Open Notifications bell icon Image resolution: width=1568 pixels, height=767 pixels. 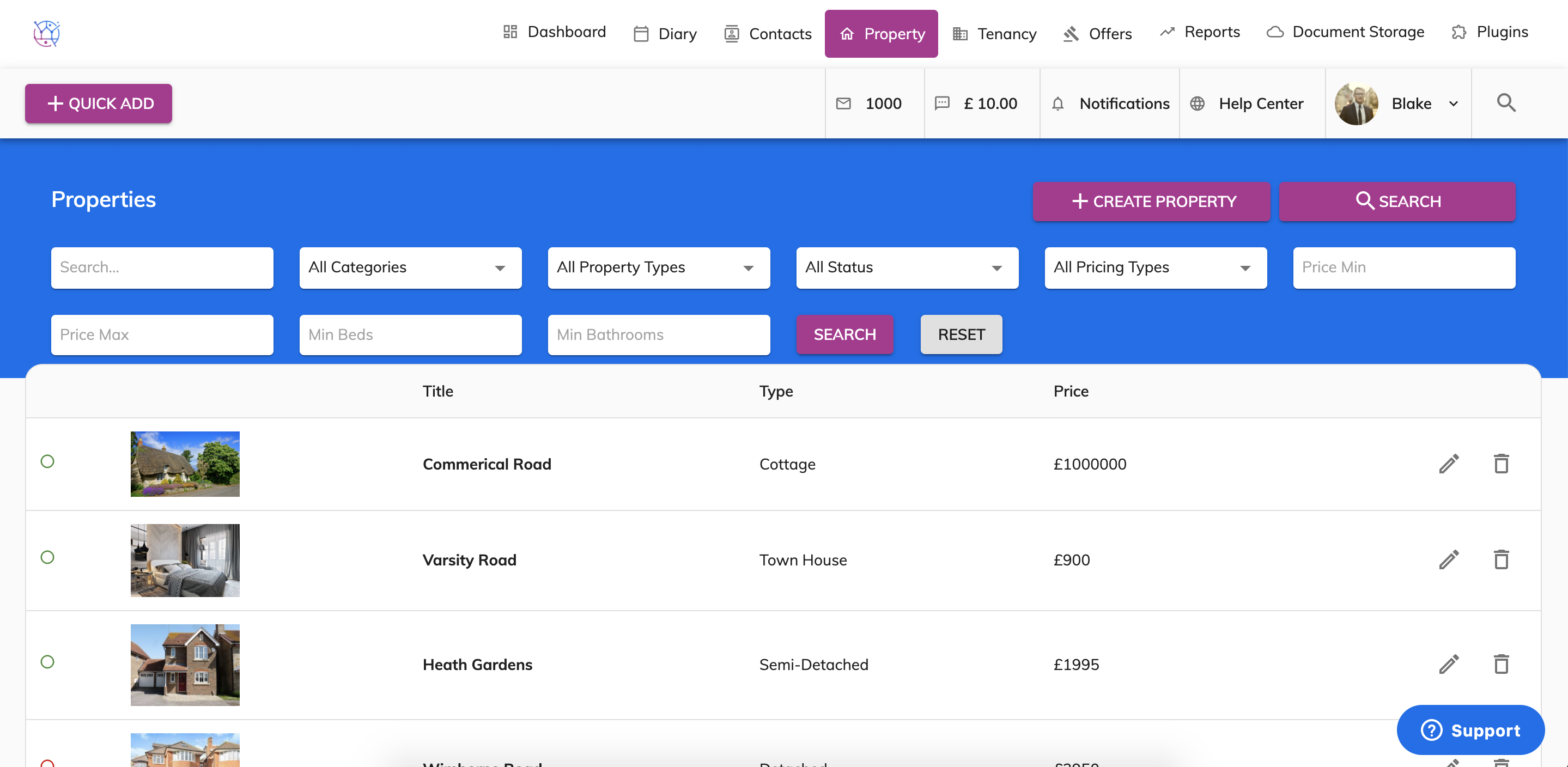1058,104
